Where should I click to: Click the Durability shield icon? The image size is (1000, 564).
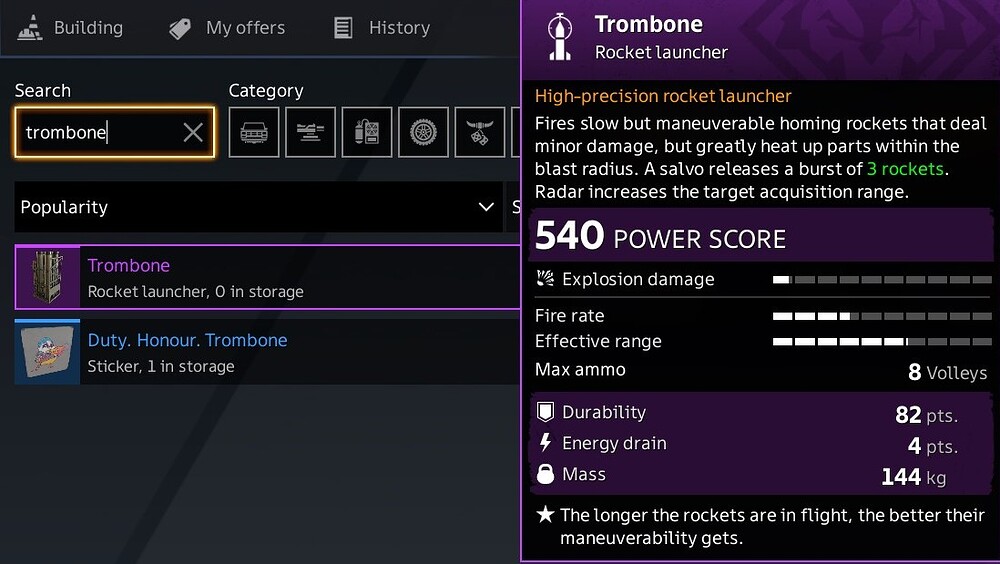click(x=545, y=412)
